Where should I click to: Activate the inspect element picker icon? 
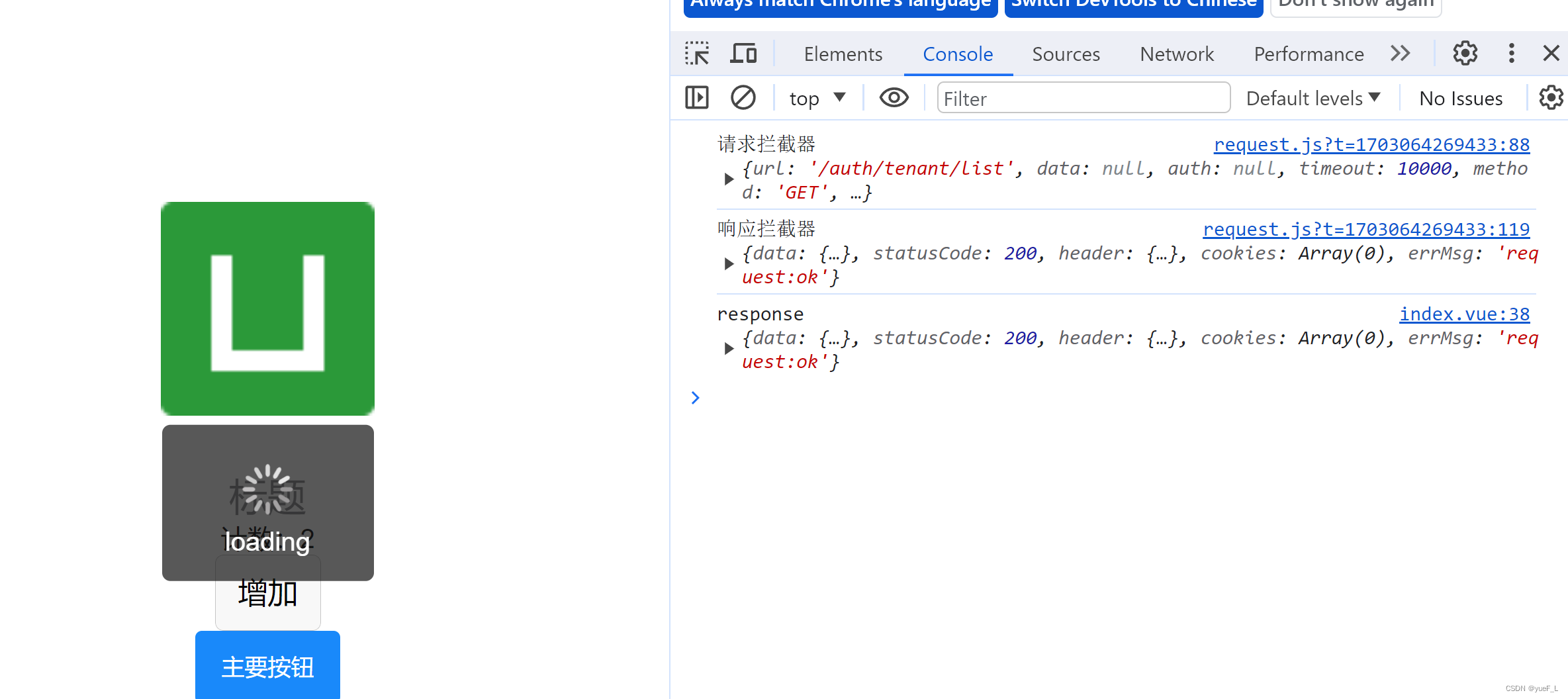pos(697,54)
